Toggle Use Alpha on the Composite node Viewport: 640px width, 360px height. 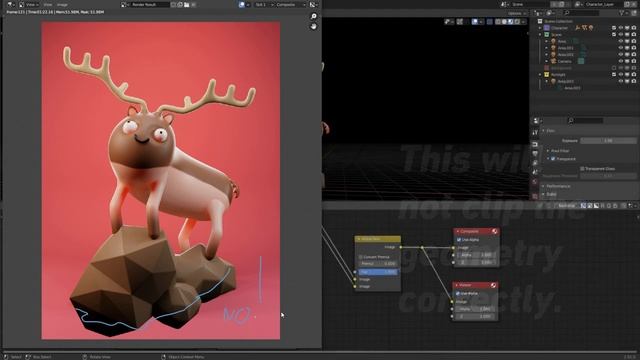pyautogui.click(x=459, y=240)
